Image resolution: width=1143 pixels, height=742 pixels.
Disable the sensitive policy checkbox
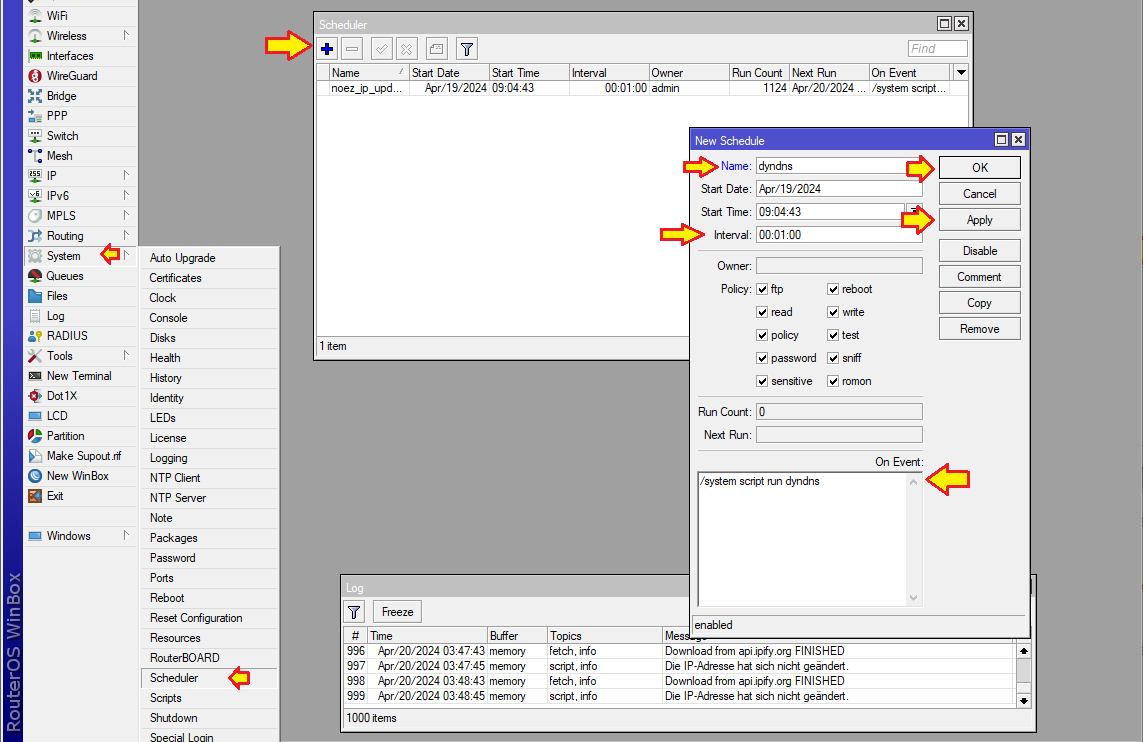[763, 381]
